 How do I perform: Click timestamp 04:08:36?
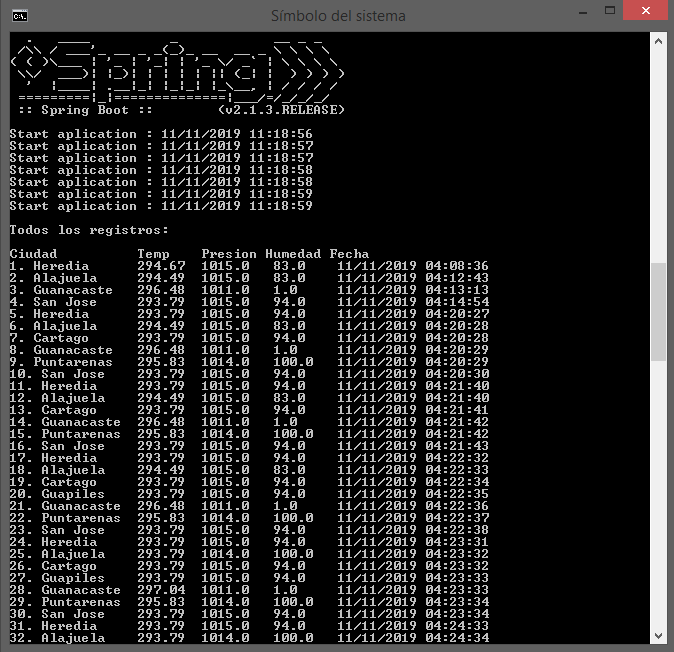point(457,266)
